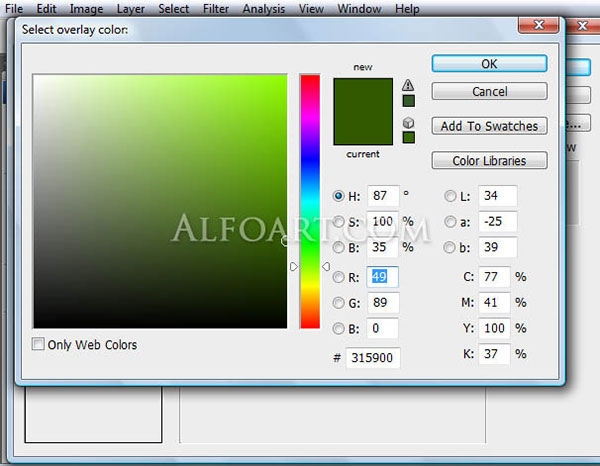The image size is (600, 466).
Task: Select the Lab a radio button
Action: [x=450, y=222]
